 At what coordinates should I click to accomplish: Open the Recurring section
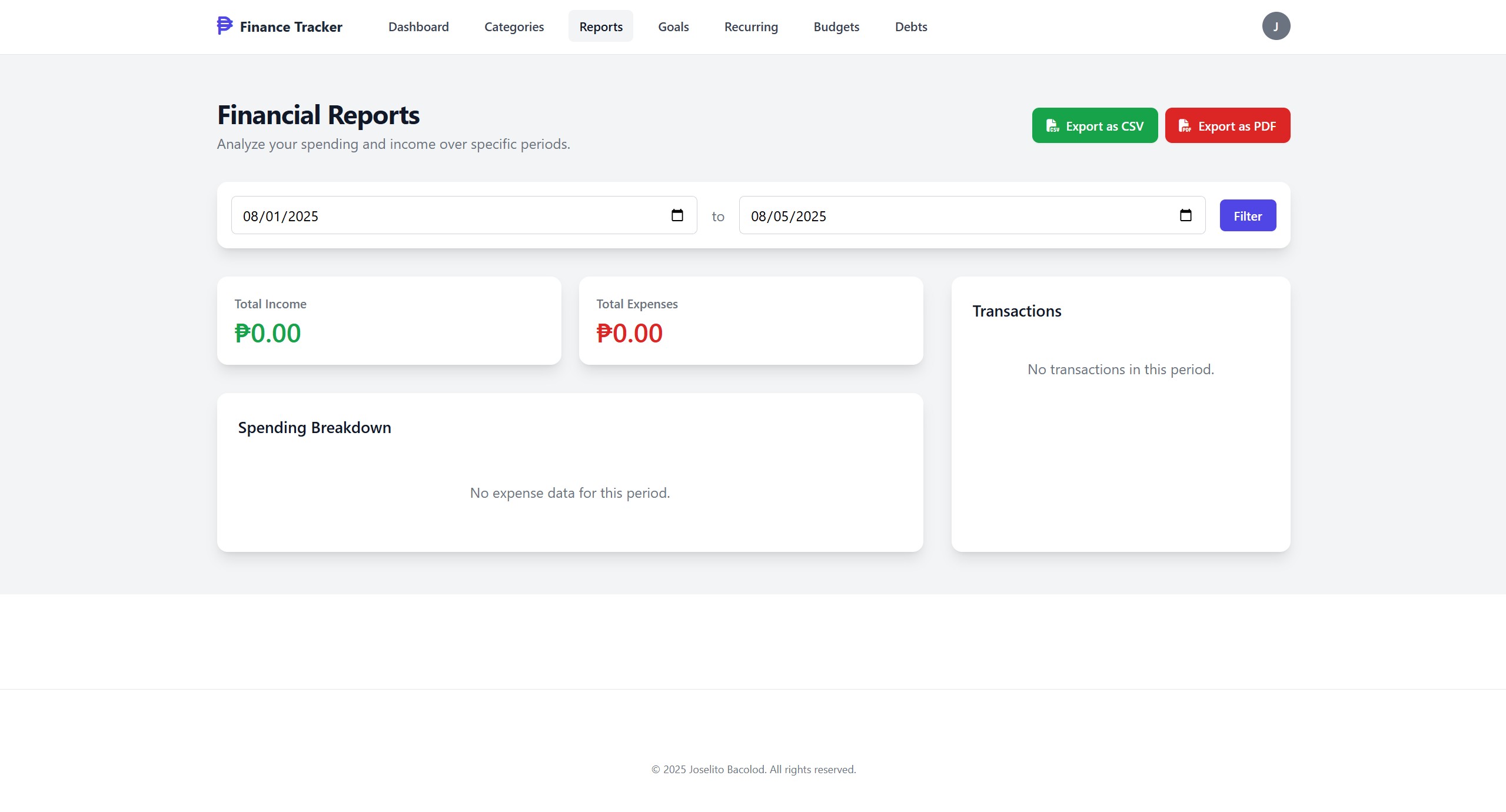[750, 27]
